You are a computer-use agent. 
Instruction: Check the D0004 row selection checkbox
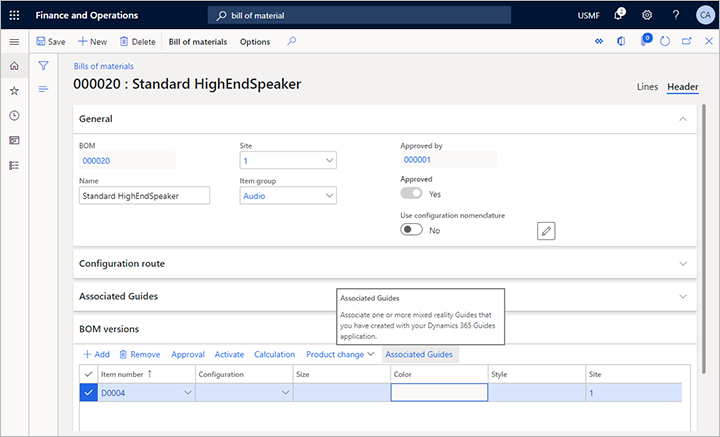[x=87, y=393]
